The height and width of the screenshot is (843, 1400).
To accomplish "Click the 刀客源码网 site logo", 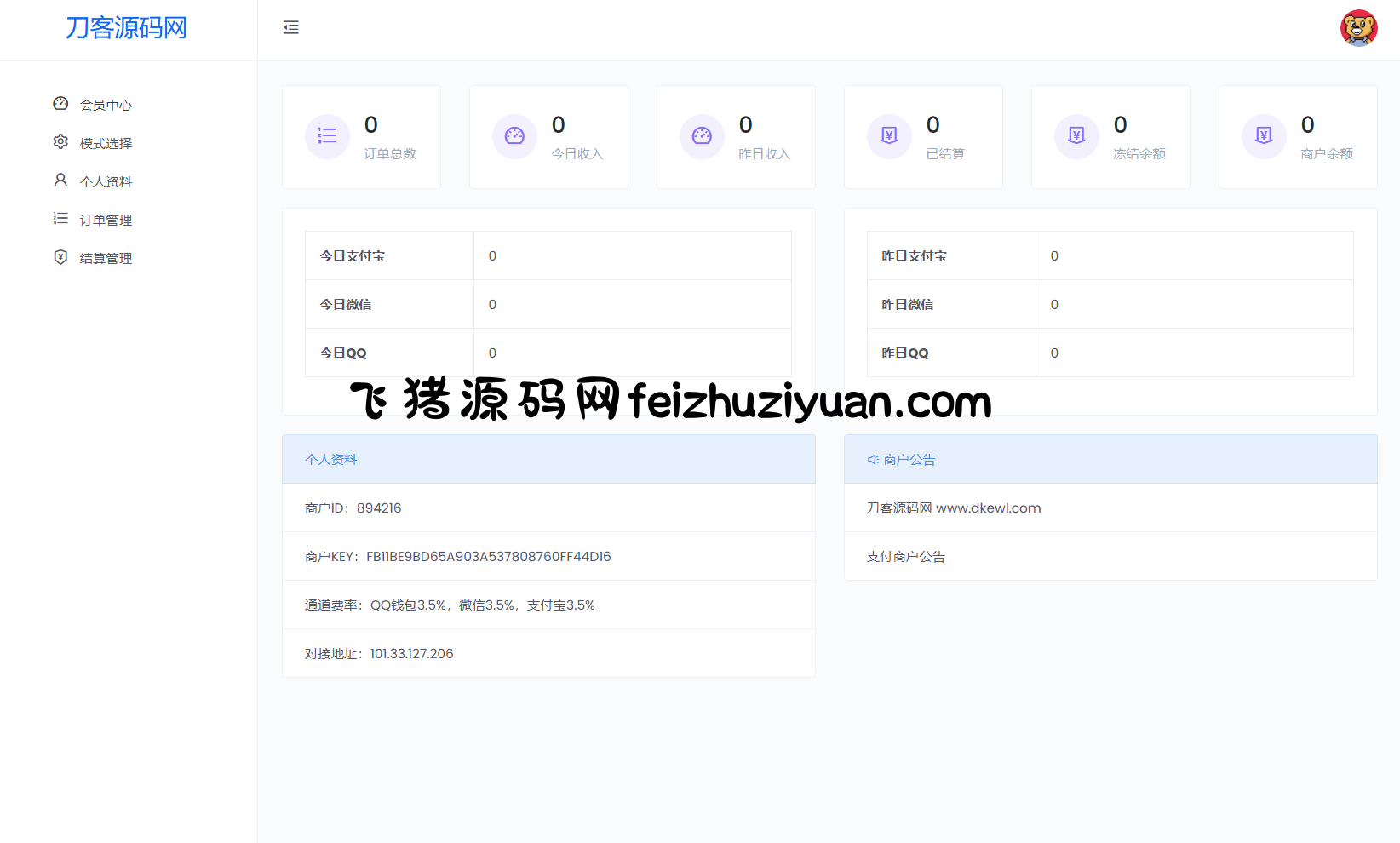I will pyautogui.click(x=126, y=28).
